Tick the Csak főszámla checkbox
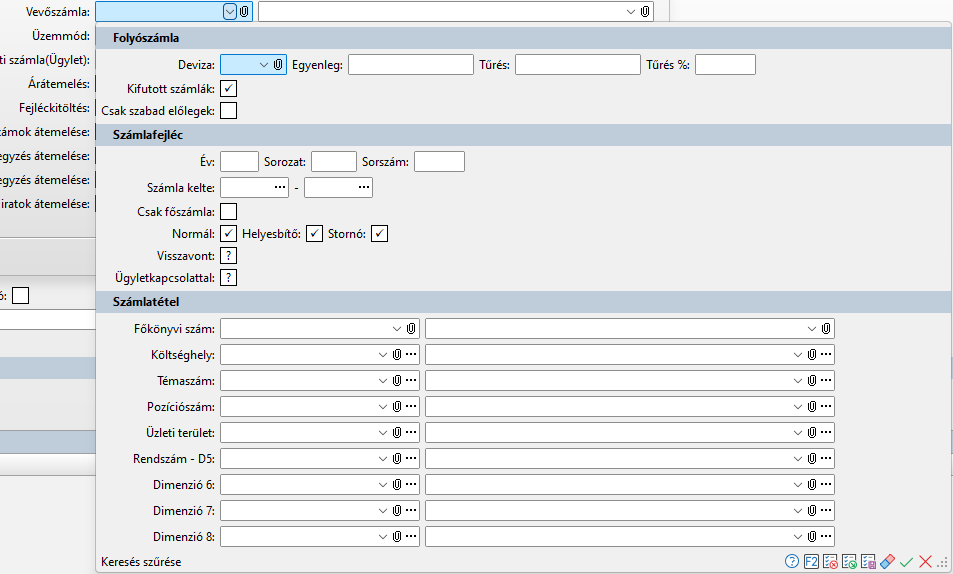The image size is (953, 574). pyautogui.click(x=229, y=212)
